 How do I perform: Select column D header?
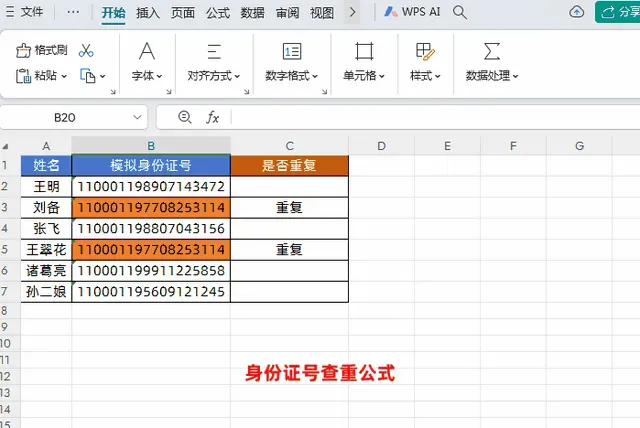(381, 146)
